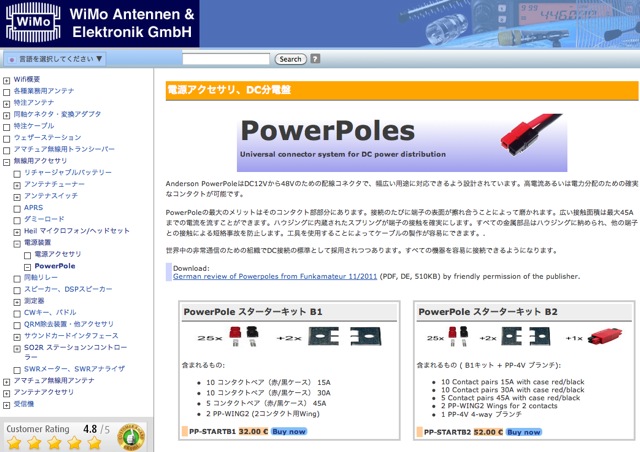Open リチャージャブルバッテリー subcategory
This screenshot has height=452, width=640.
coord(68,172)
